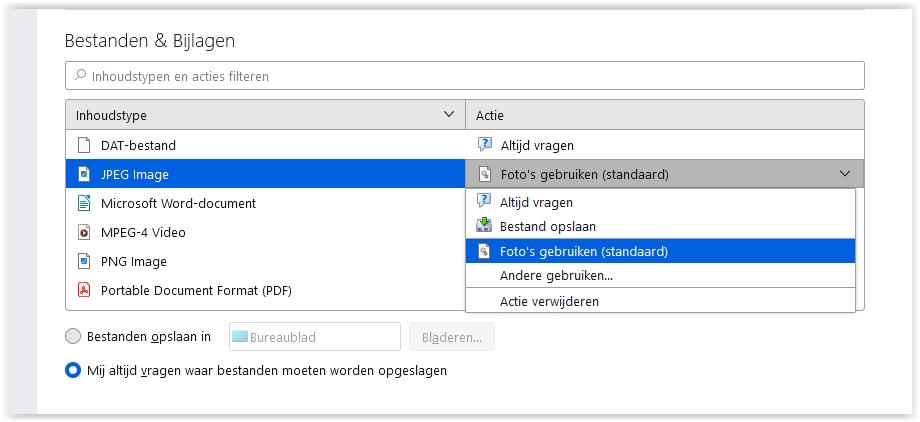Focus the 'Inhoudstypen en acties filteren' field
Image resolution: width=920 pixels, height=422 pixels.
(470, 76)
